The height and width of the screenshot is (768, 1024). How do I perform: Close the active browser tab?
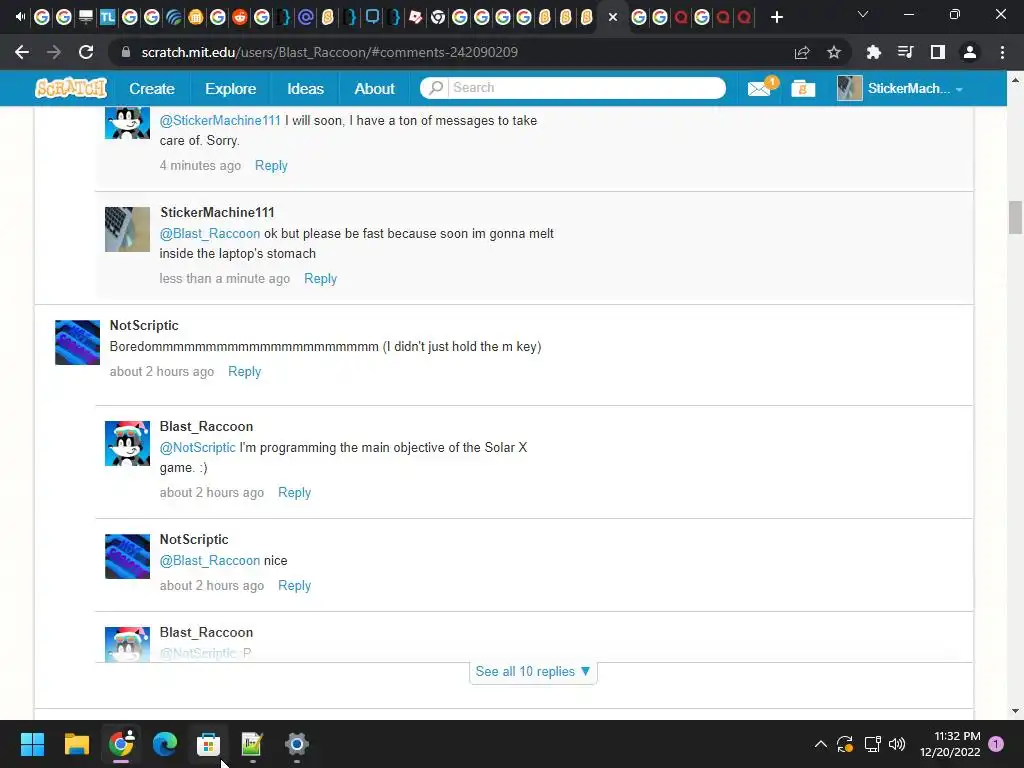tap(613, 18)
